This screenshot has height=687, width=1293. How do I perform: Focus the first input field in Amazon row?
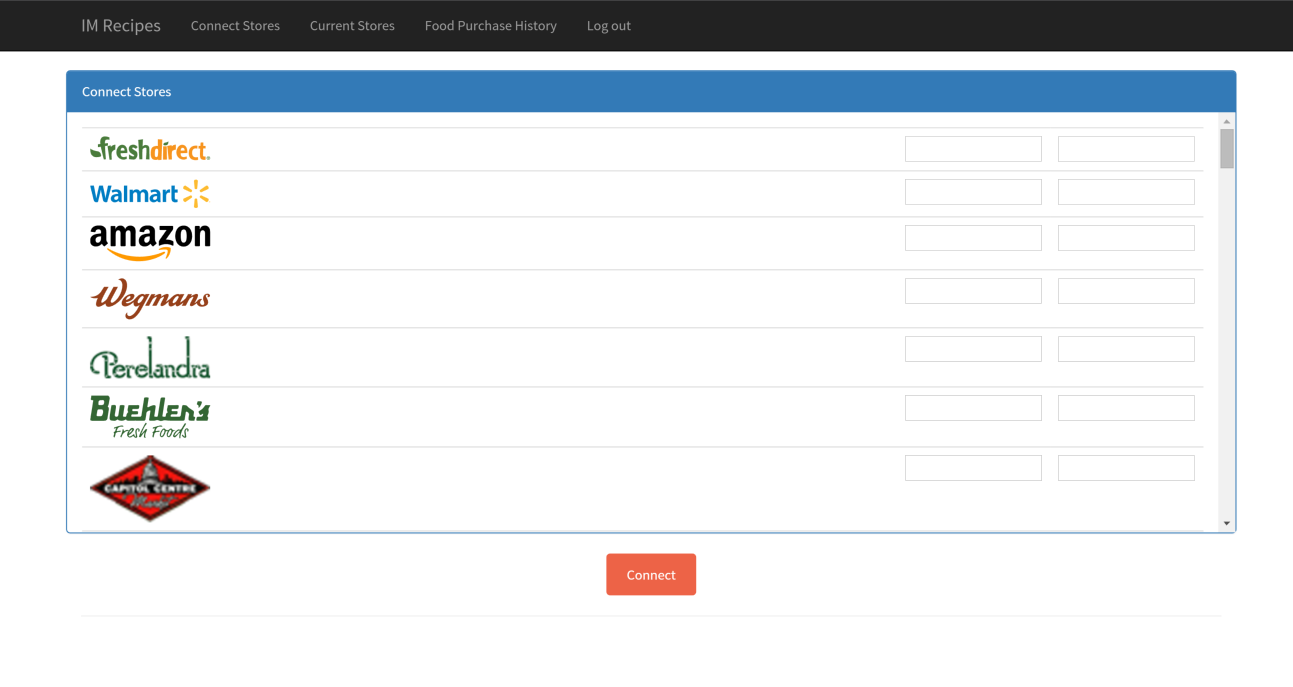click(973, 238)
